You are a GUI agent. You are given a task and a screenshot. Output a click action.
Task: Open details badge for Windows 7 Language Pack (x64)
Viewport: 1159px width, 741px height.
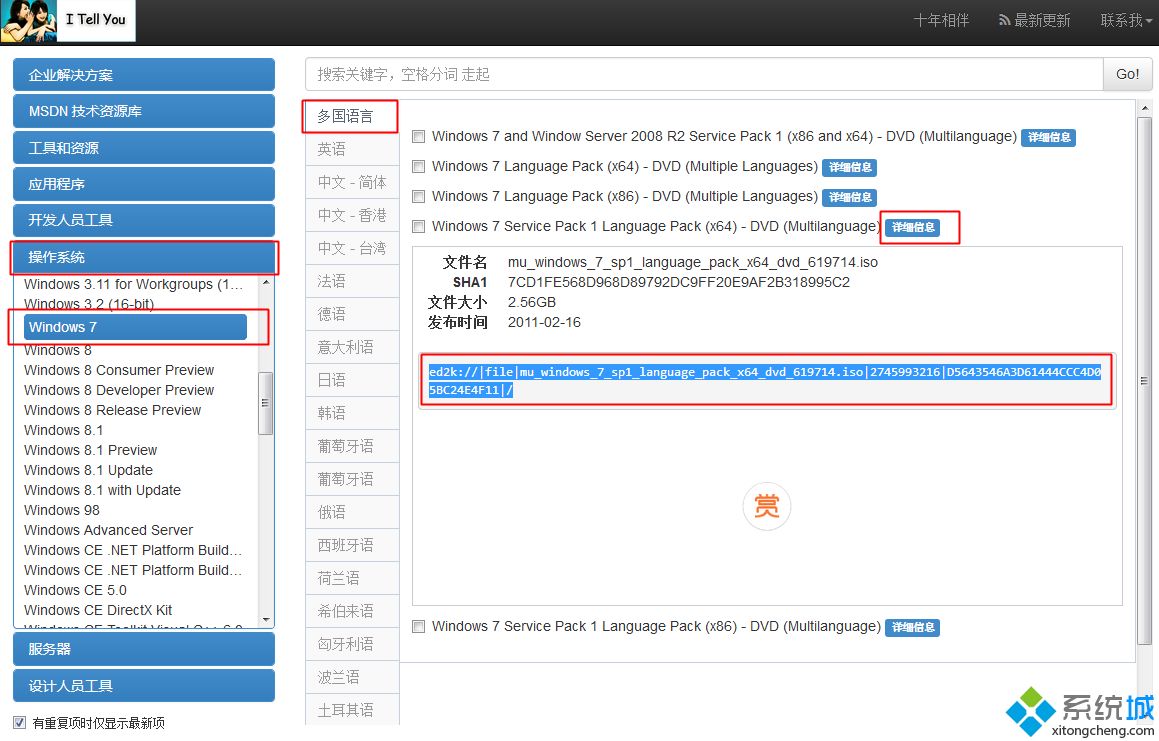(x=849, y=167)
